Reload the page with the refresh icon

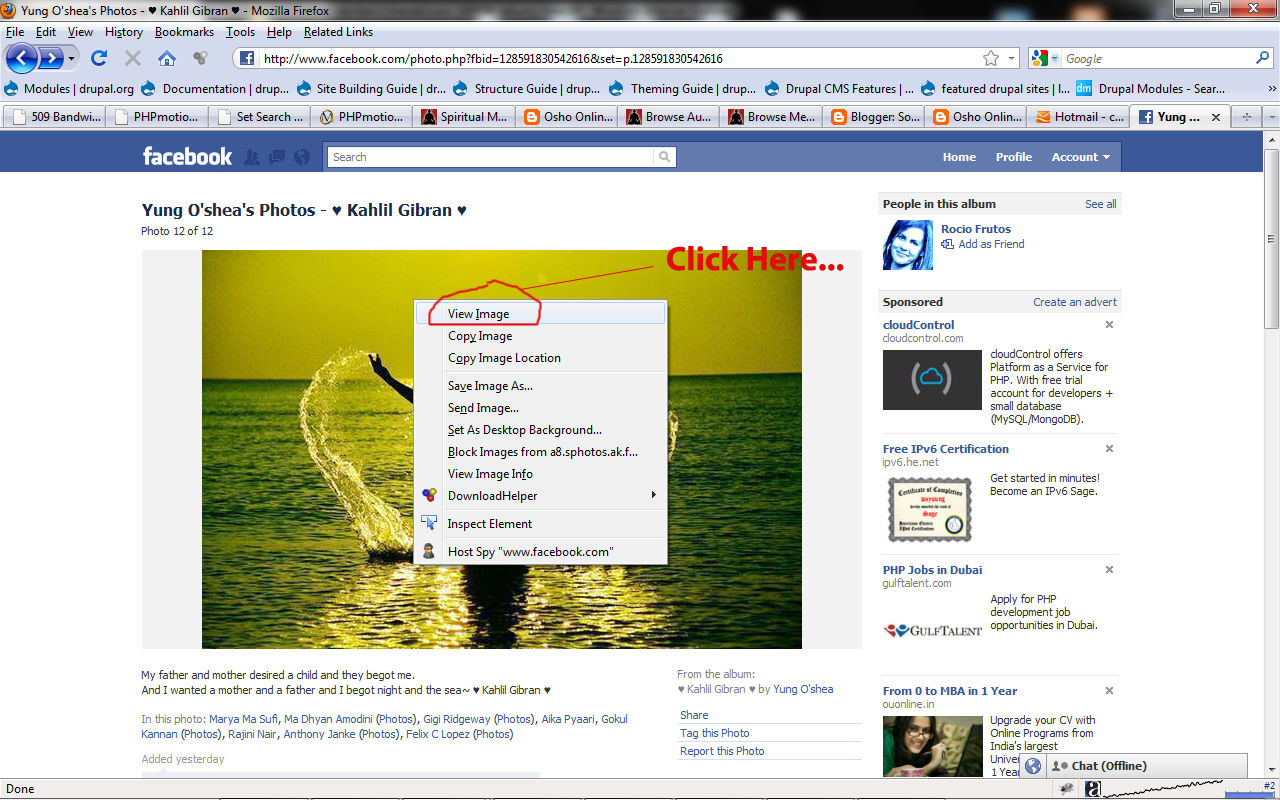98,57
